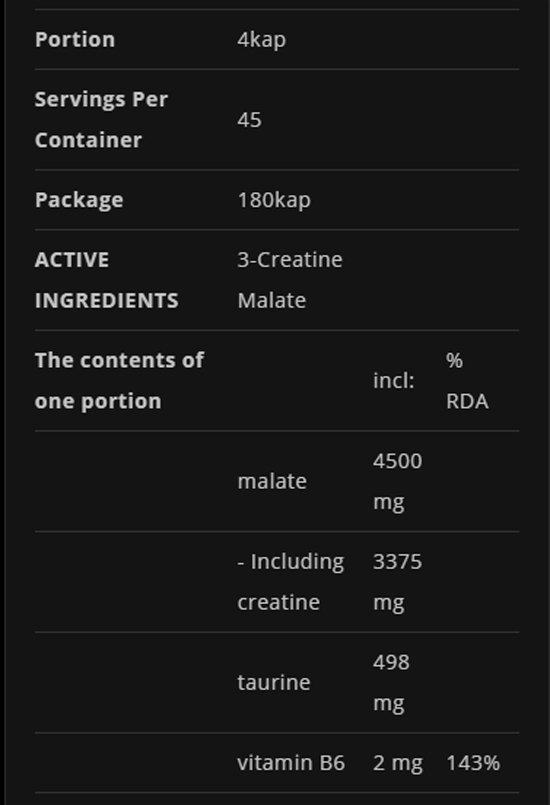Select the vitamin B6 ingredient name
This screenshot has height=805, width=550.
291,763
